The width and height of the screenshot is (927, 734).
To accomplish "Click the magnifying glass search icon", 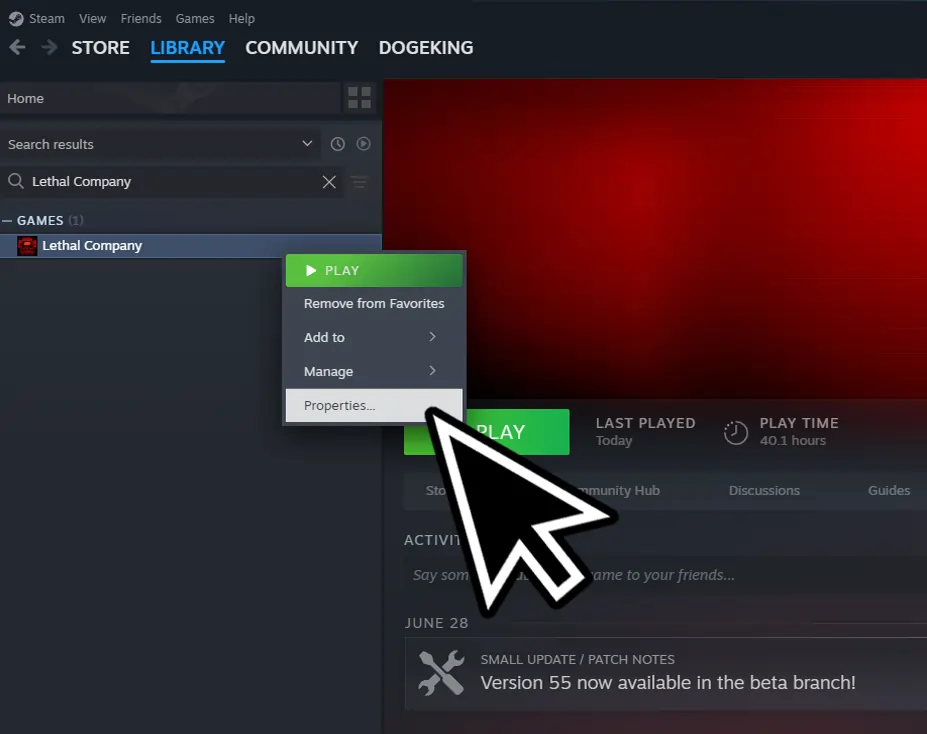I will click(17, 181).
